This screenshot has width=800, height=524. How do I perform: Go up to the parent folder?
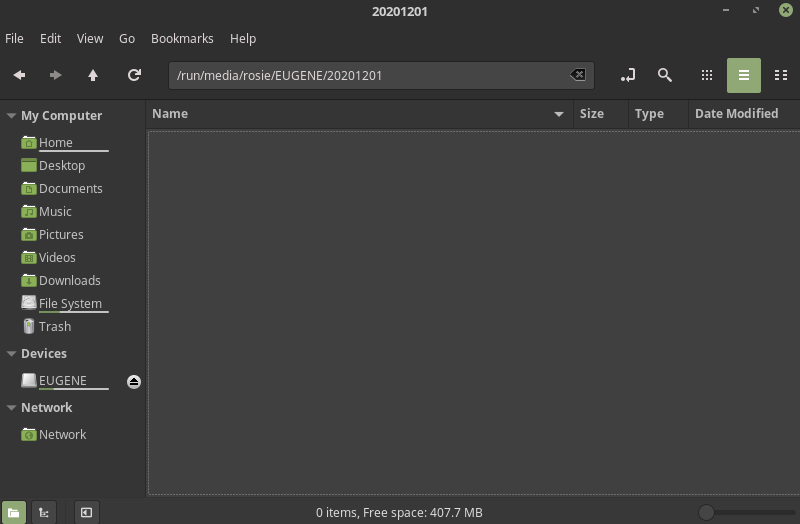[x=93, y=76]
